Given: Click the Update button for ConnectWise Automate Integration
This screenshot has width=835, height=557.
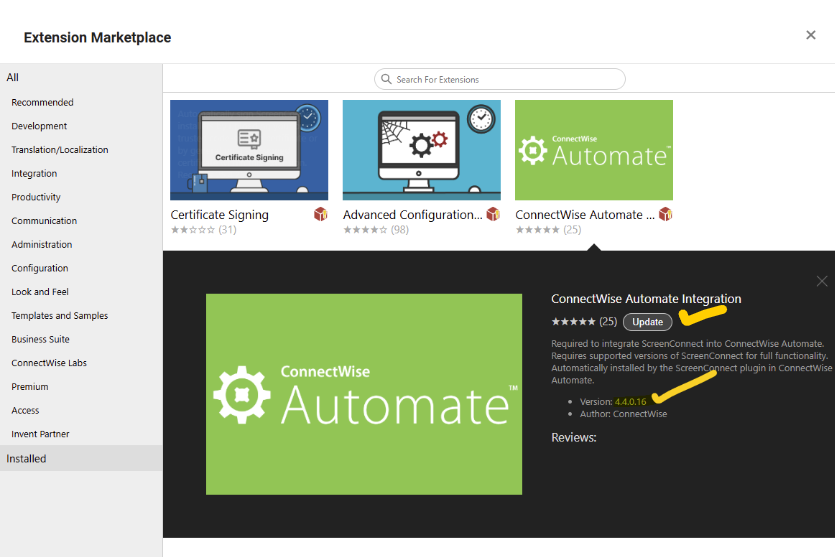Looking at the screenshot, I should pyautogui.click(x=648, y=322).
